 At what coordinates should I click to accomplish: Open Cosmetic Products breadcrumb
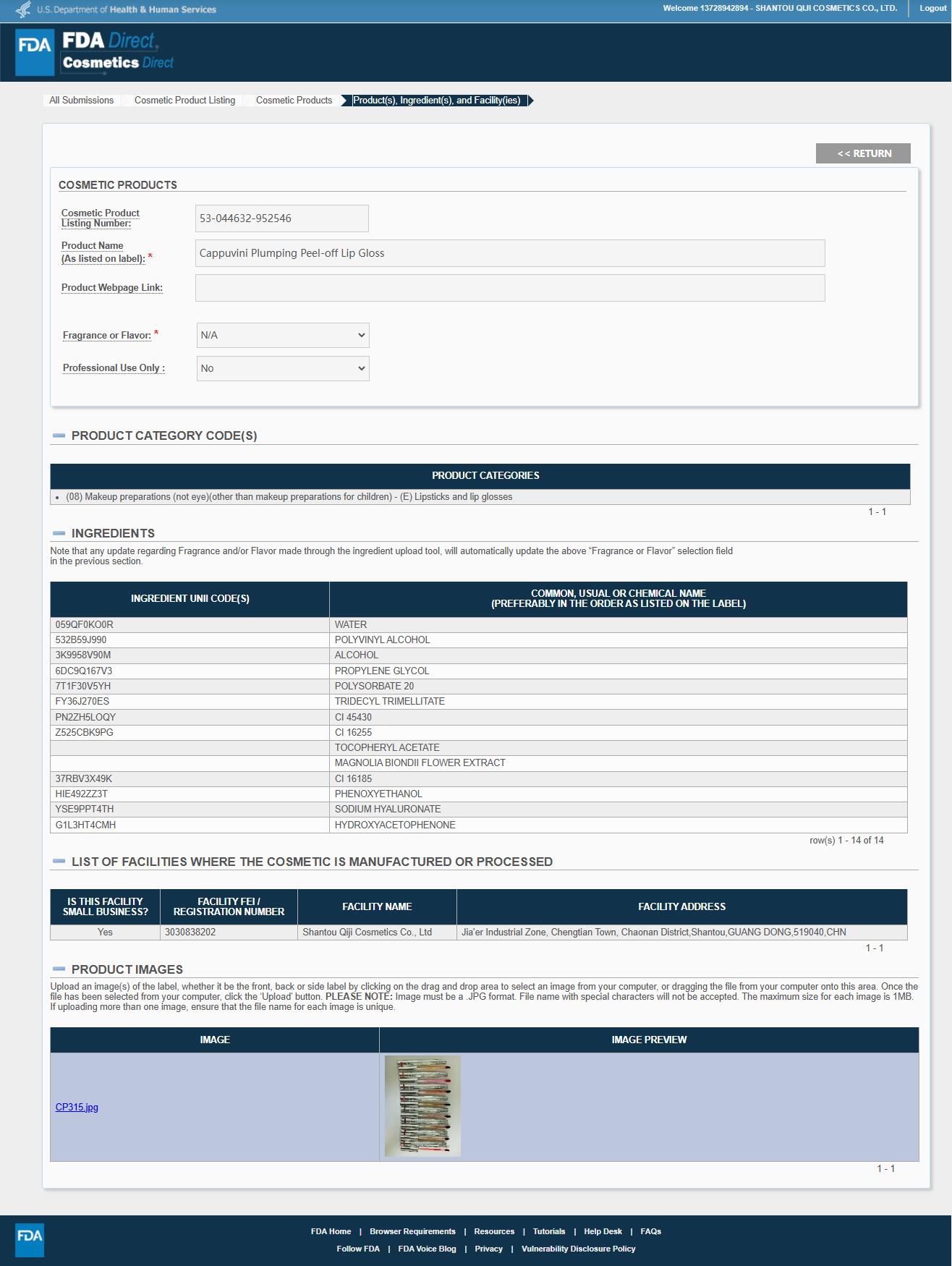pyautogui.click(x=294, y=101)
